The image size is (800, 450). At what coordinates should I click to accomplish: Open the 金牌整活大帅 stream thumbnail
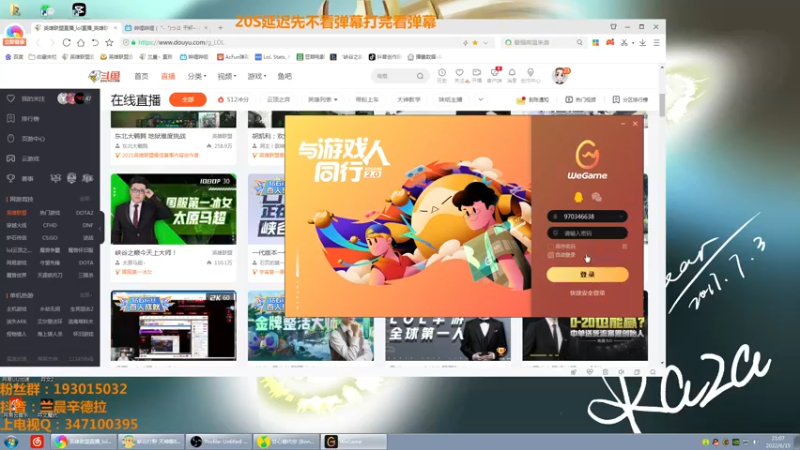click(310, 326)
